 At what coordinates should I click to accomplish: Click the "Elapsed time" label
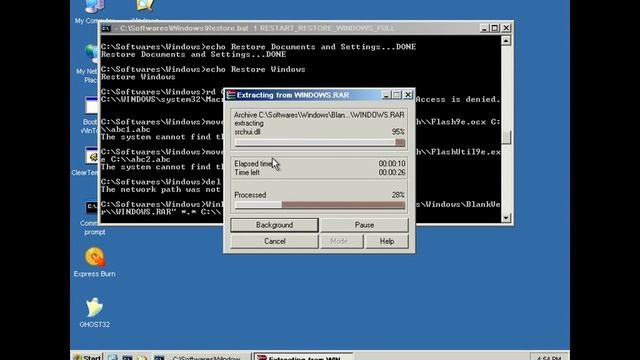coord(253,163)
